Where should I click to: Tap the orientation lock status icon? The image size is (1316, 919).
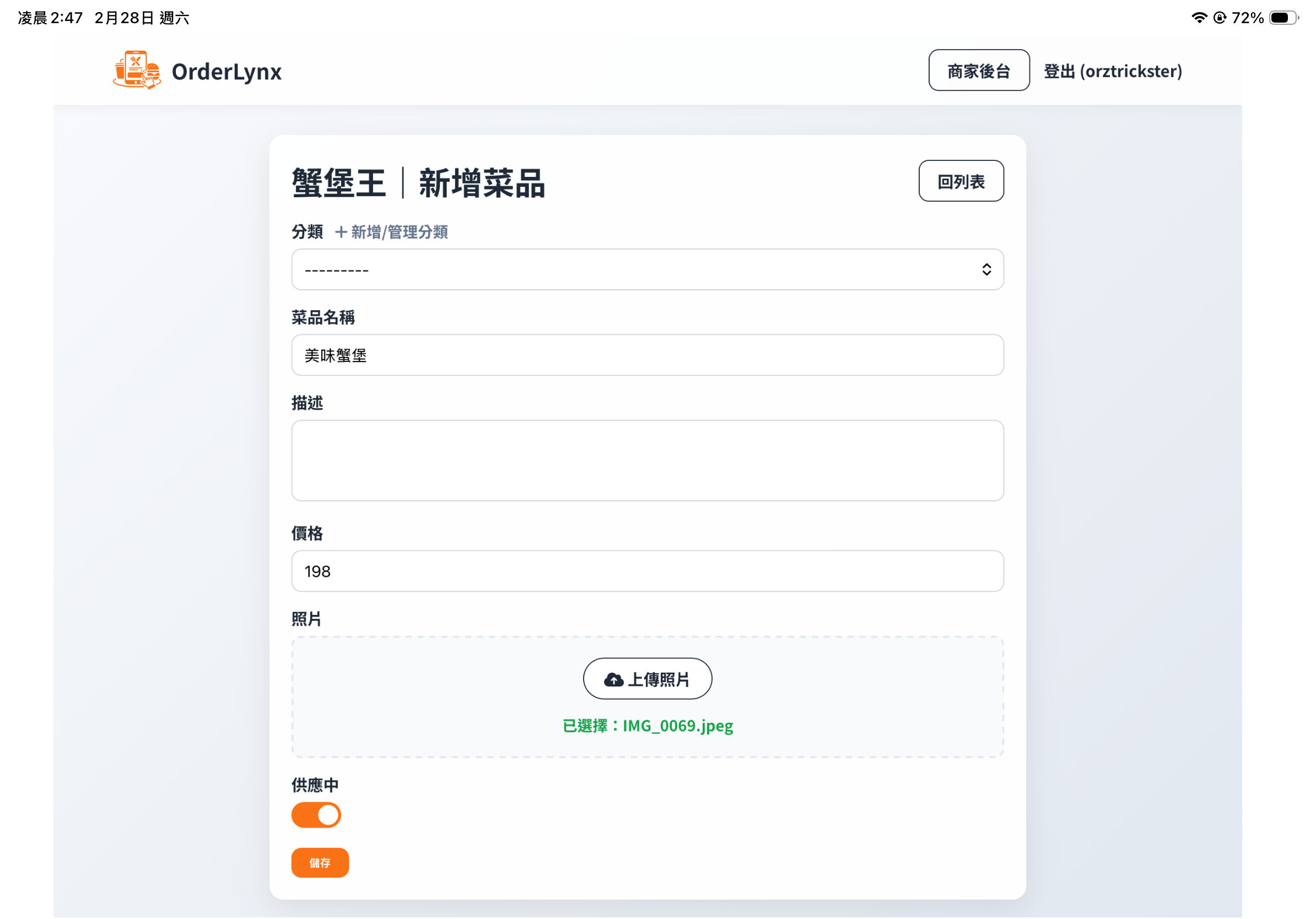(1220, 18)
